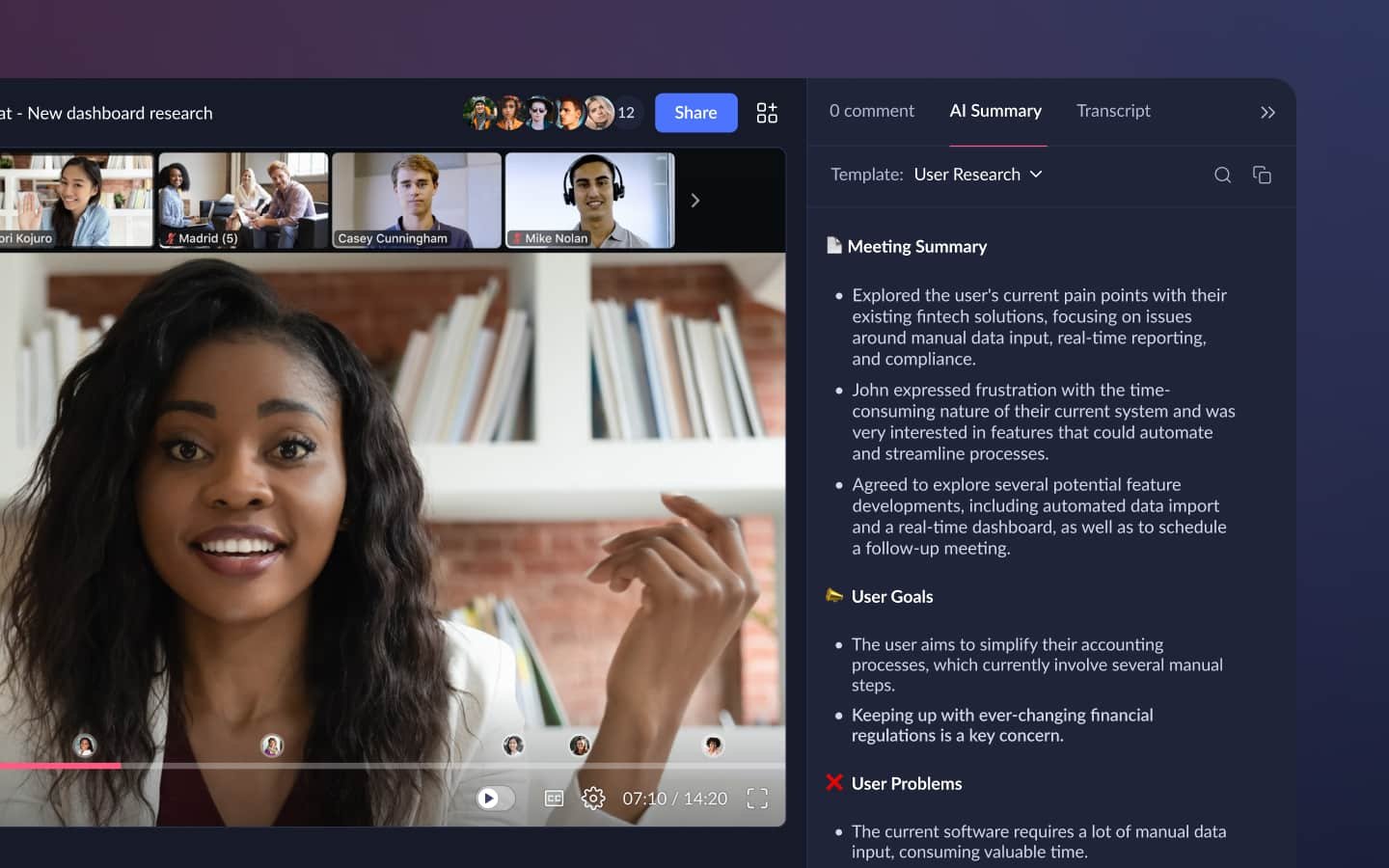
Task: Open the apps grid icon beside Share
Action: (767, 113)
